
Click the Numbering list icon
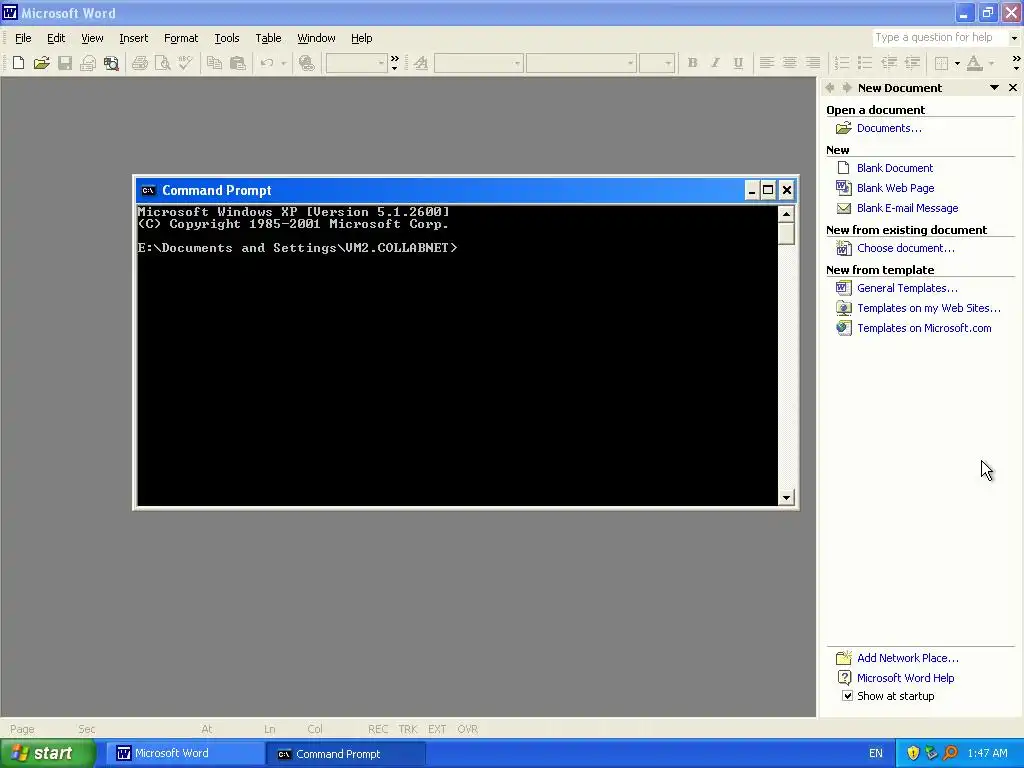842,63
